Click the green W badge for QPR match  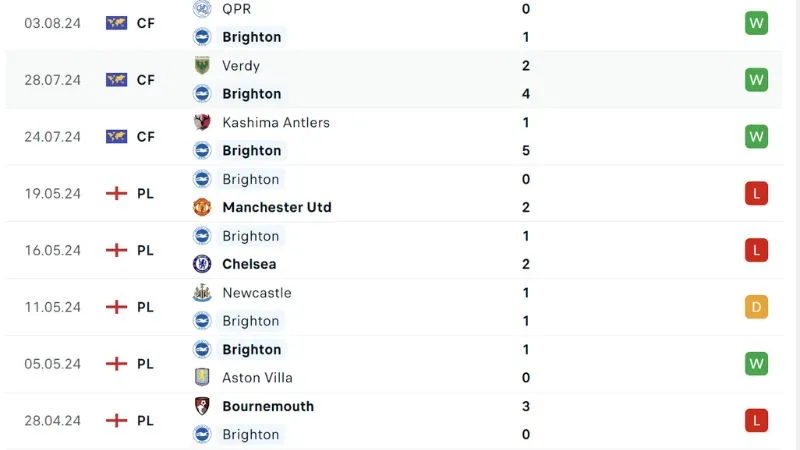point(756,23)
